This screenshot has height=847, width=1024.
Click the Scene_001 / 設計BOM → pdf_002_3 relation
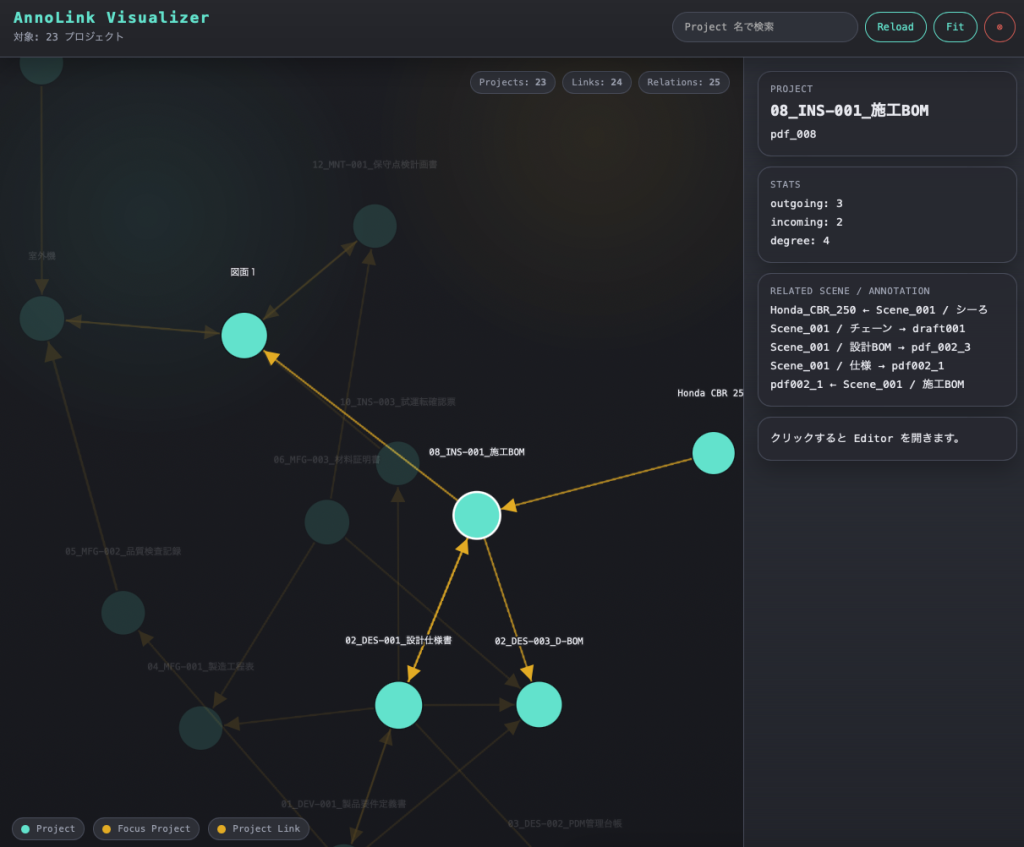870,347
